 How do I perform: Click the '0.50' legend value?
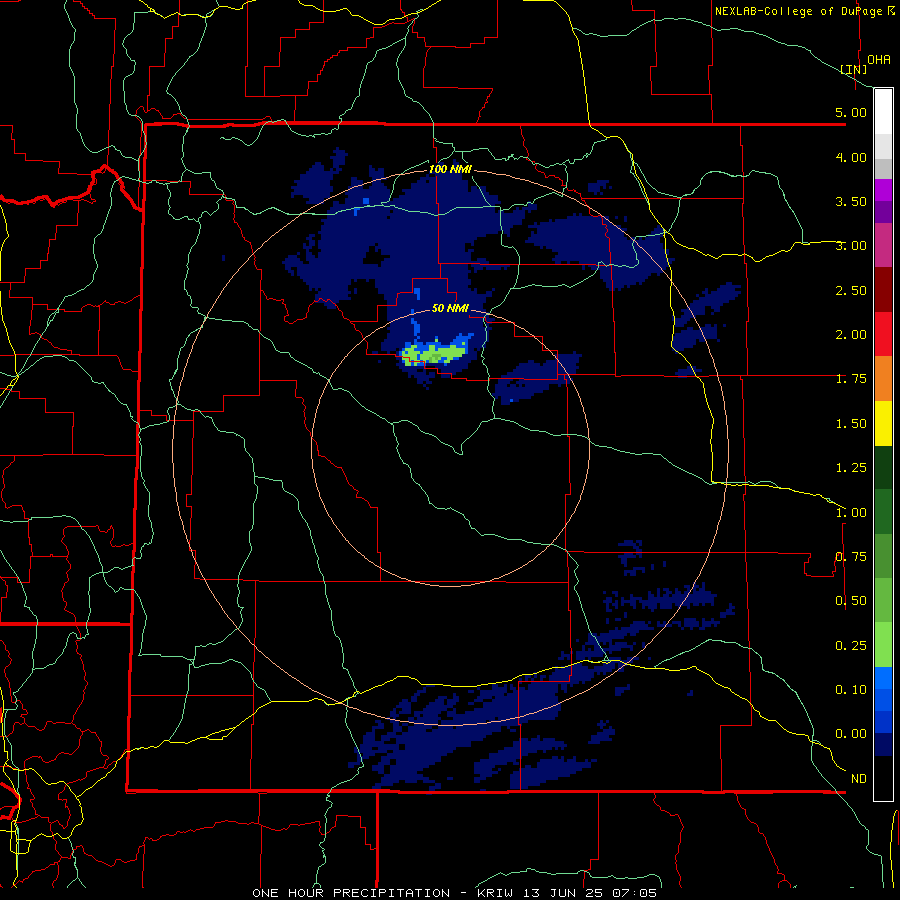click(851, 601)
